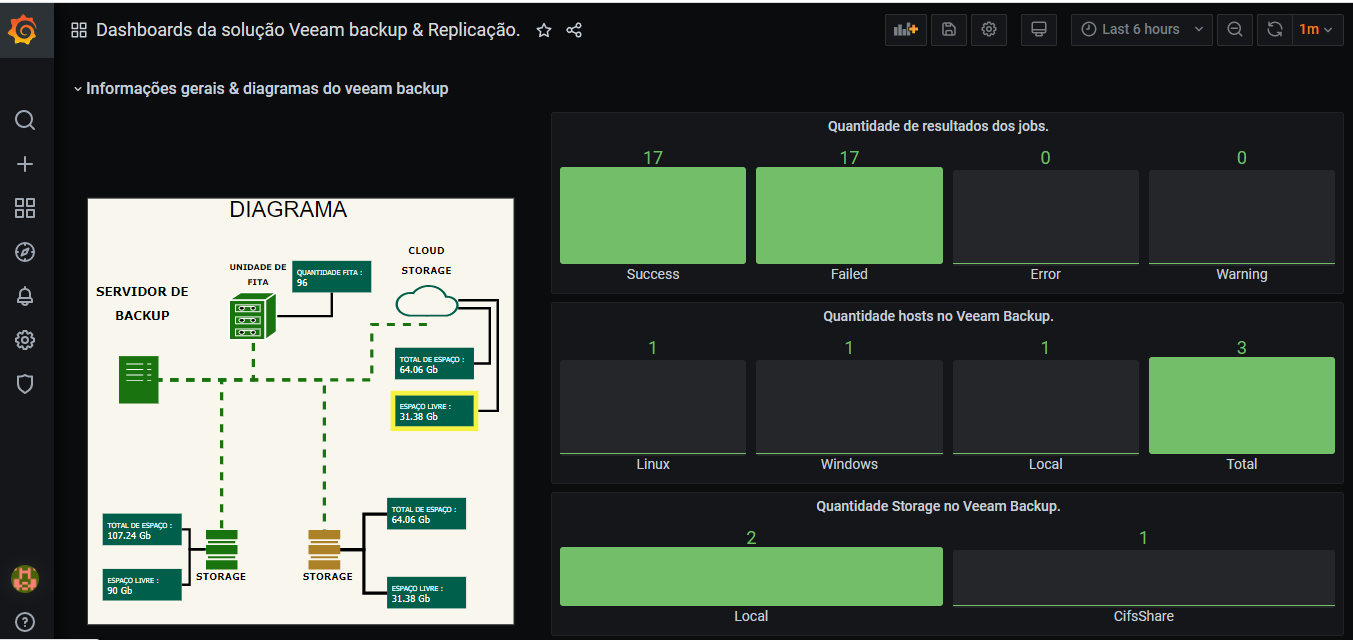Image resolution: width=1353 pixels, height=640 pixels.
Task: Share the dashboard via share icon
Action: tap(574, 30)
